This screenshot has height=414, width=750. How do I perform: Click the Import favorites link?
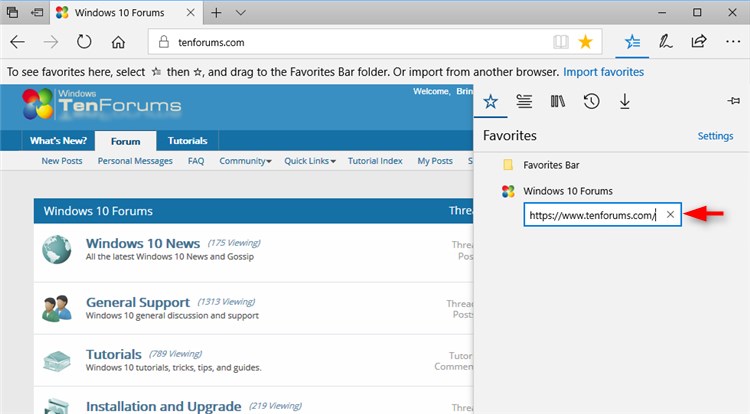tap(603, 72)
